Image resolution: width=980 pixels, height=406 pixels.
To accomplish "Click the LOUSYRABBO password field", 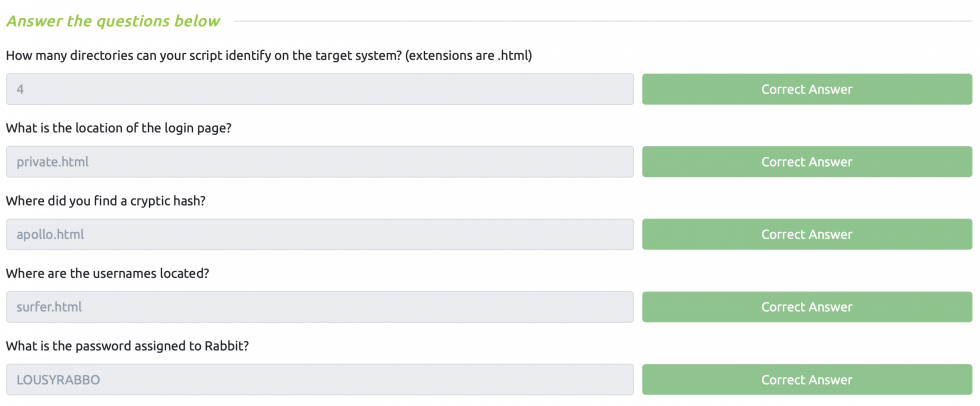I will [319, 380].
